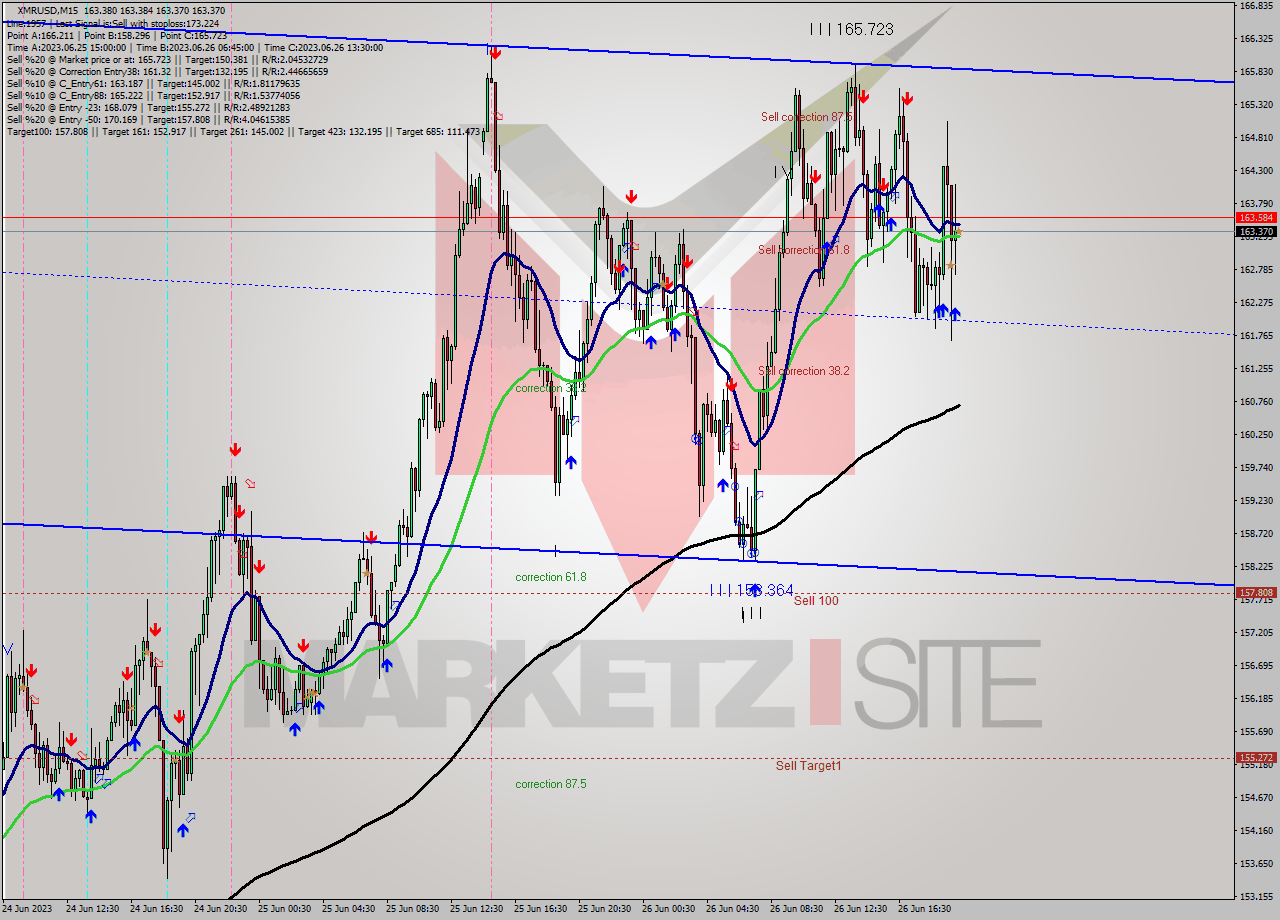Click the 153.155 price axis label

[x=1256, y=897]
